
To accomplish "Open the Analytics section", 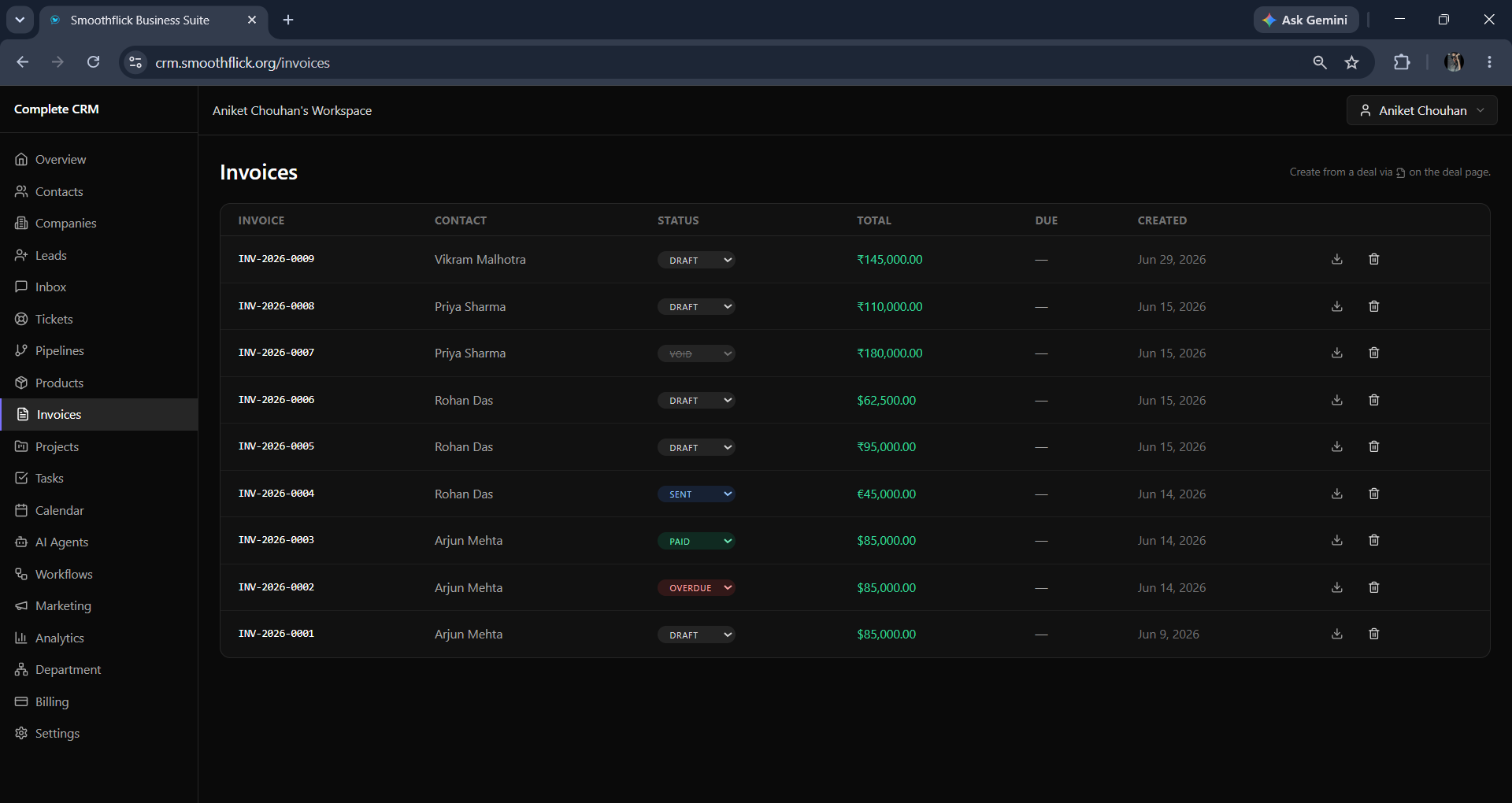I will [98, 638].
